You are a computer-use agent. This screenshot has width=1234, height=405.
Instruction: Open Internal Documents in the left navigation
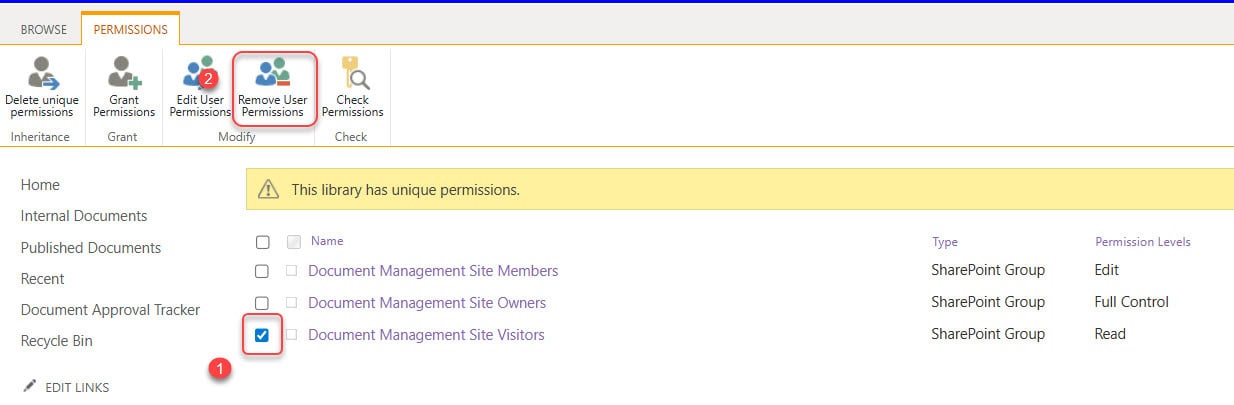pos(84,216)
